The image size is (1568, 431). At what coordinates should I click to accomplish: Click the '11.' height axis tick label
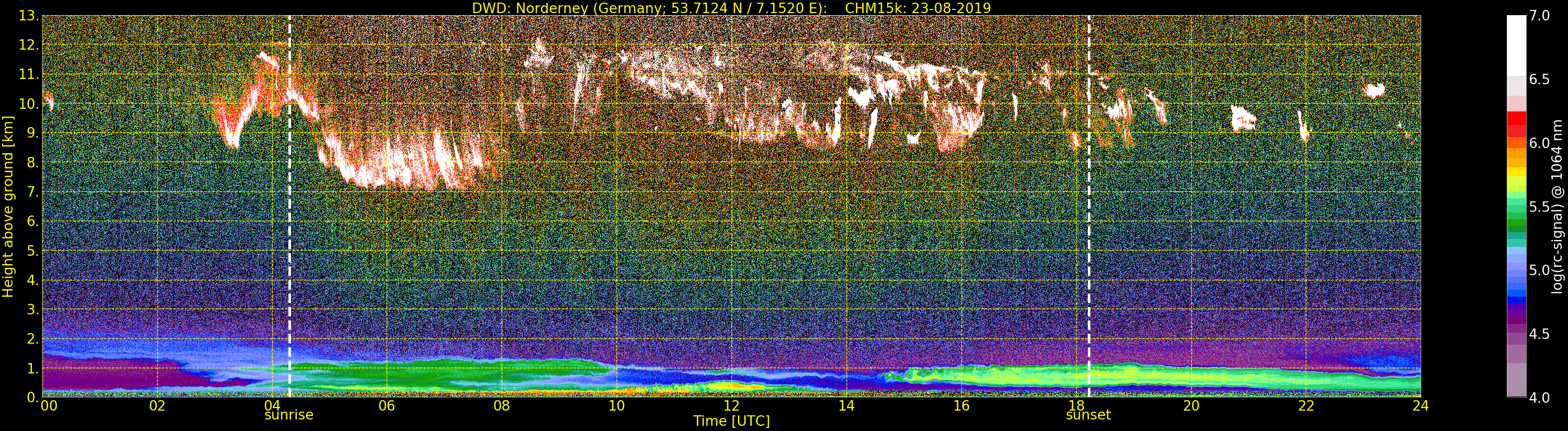click(29, 74)
